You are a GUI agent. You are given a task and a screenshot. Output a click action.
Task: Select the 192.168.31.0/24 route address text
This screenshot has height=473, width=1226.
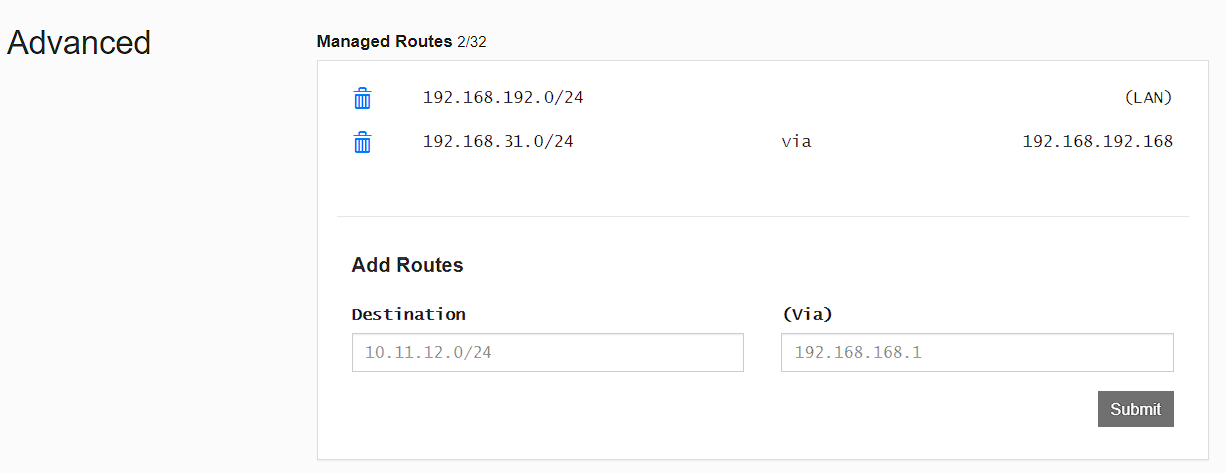[498, 142]
